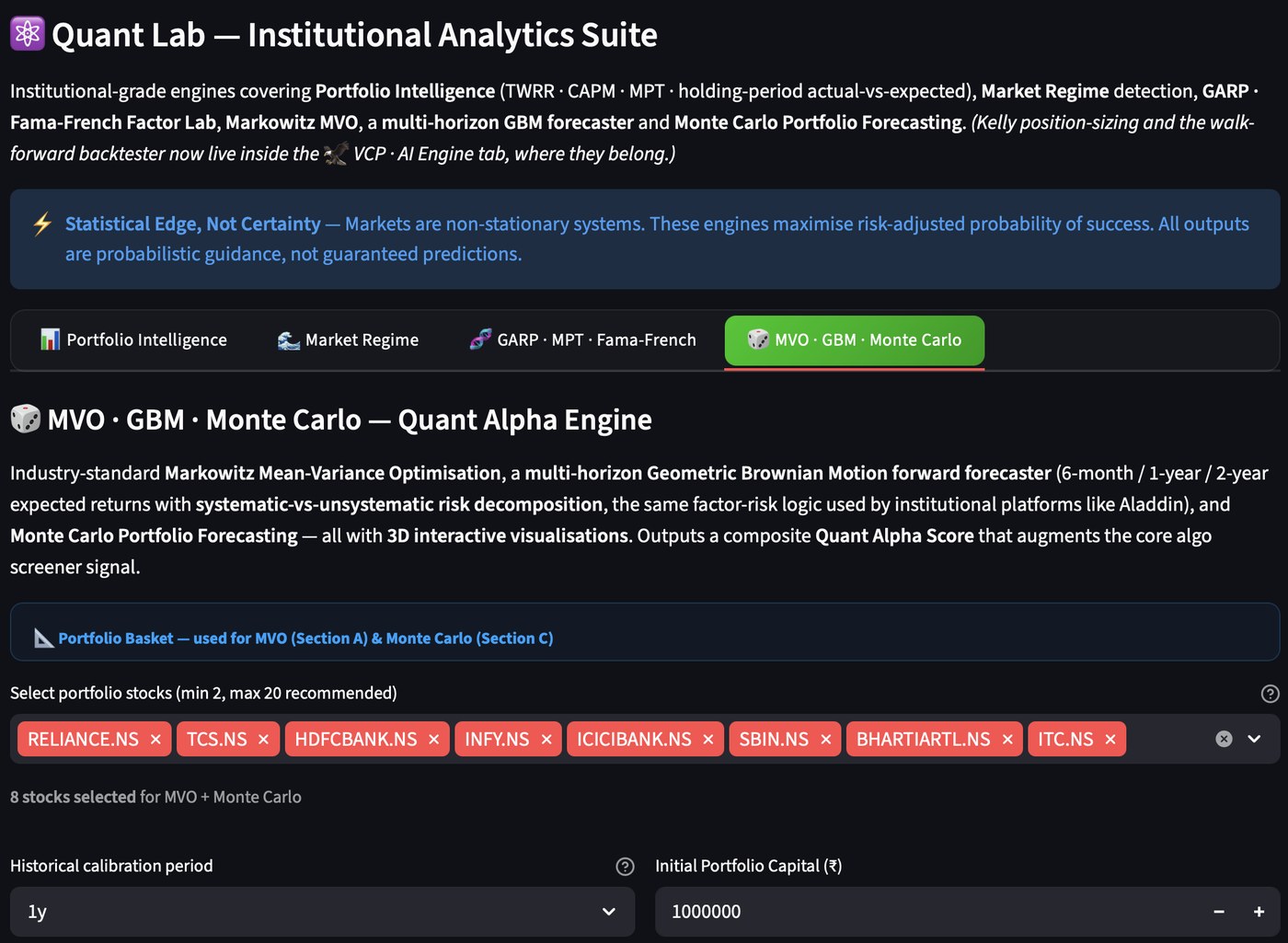Screen dimensions: 1288x943
Task: Clear all selected stocks with circle-x icon
Action: pyautogui.click(x=1224, y=739)
